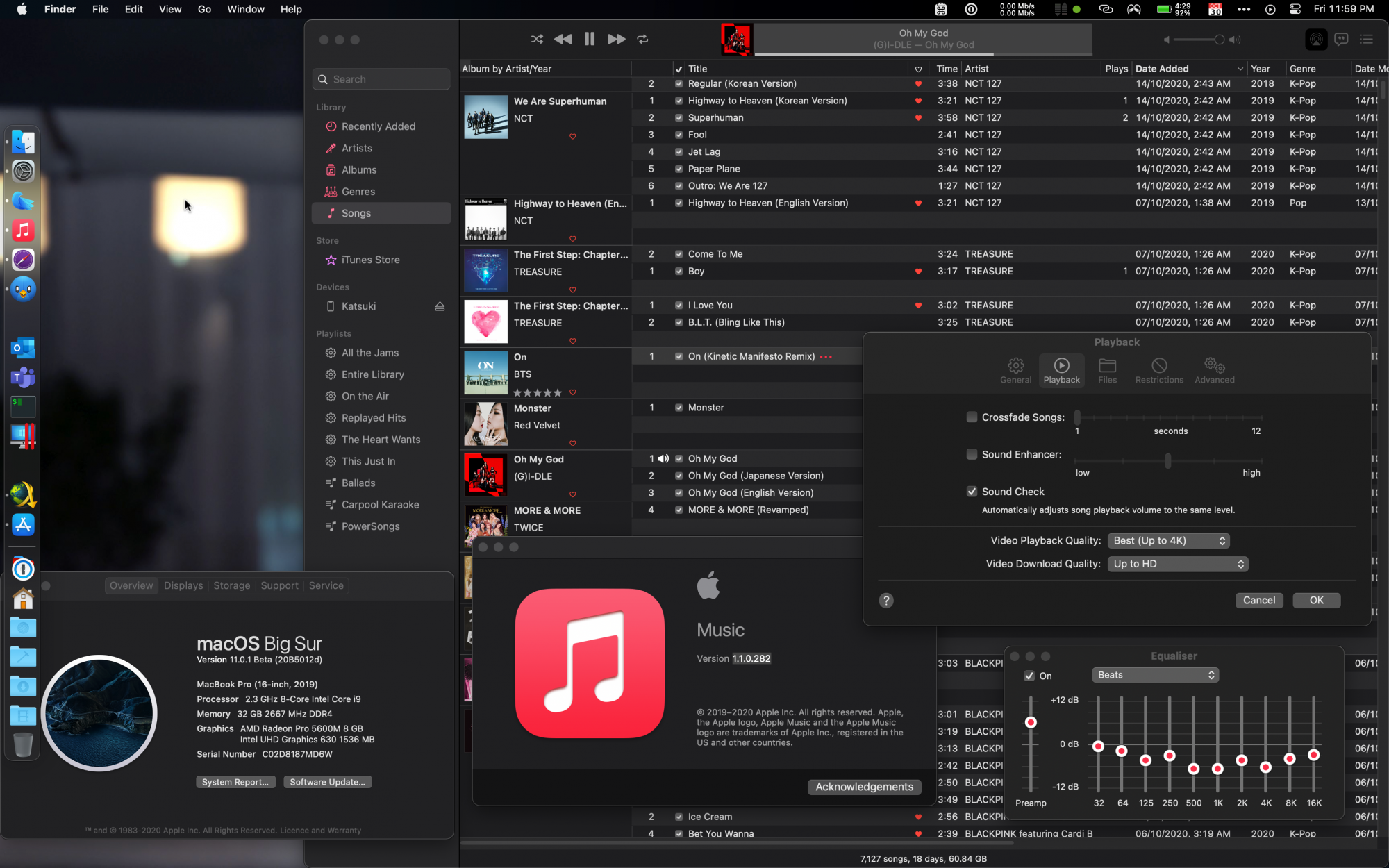Viewport: 1389px width, 868px height.
Task: Skip to previous track
Action: pyautogui.click(x=563, y=40)
